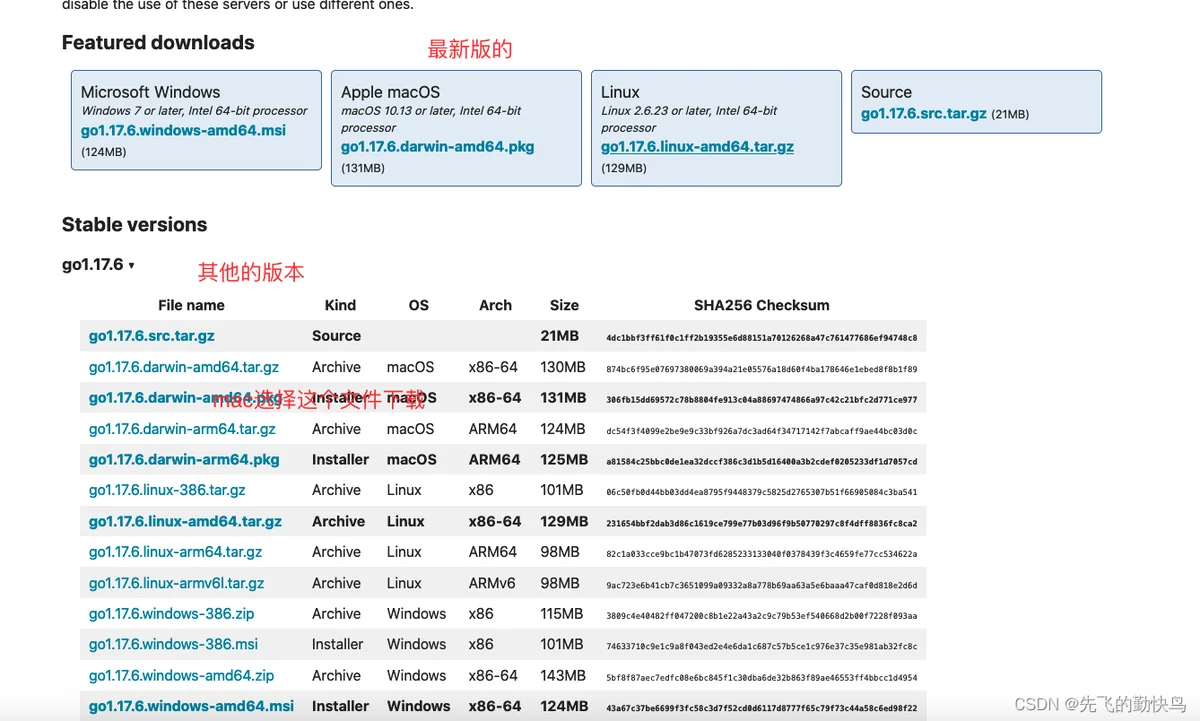
Task: Download go1.17.6.windows-amd64.msi from the Microsoft Windows featured box
Action: [181, 131]
